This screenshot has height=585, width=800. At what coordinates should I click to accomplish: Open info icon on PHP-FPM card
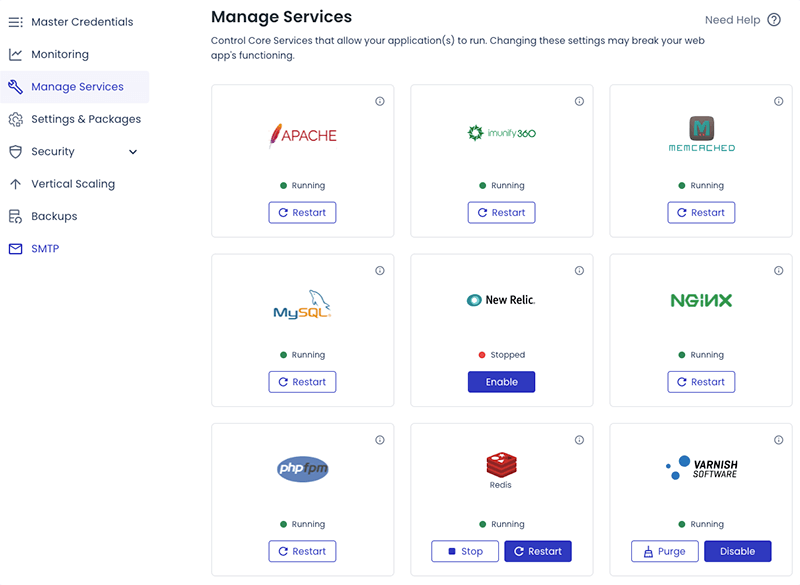click(380, 440)
